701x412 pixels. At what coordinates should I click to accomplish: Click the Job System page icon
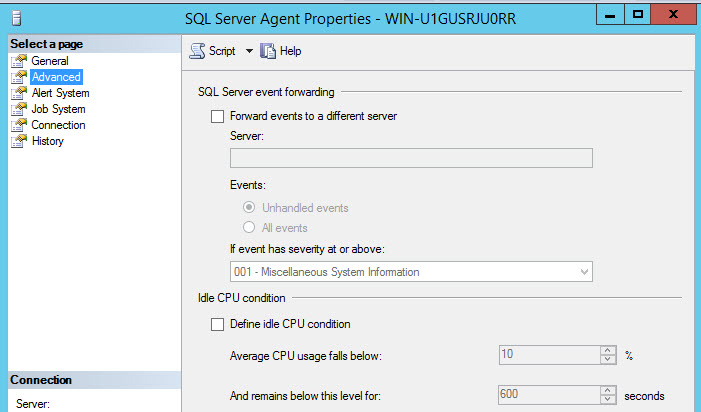click(18, 109)
